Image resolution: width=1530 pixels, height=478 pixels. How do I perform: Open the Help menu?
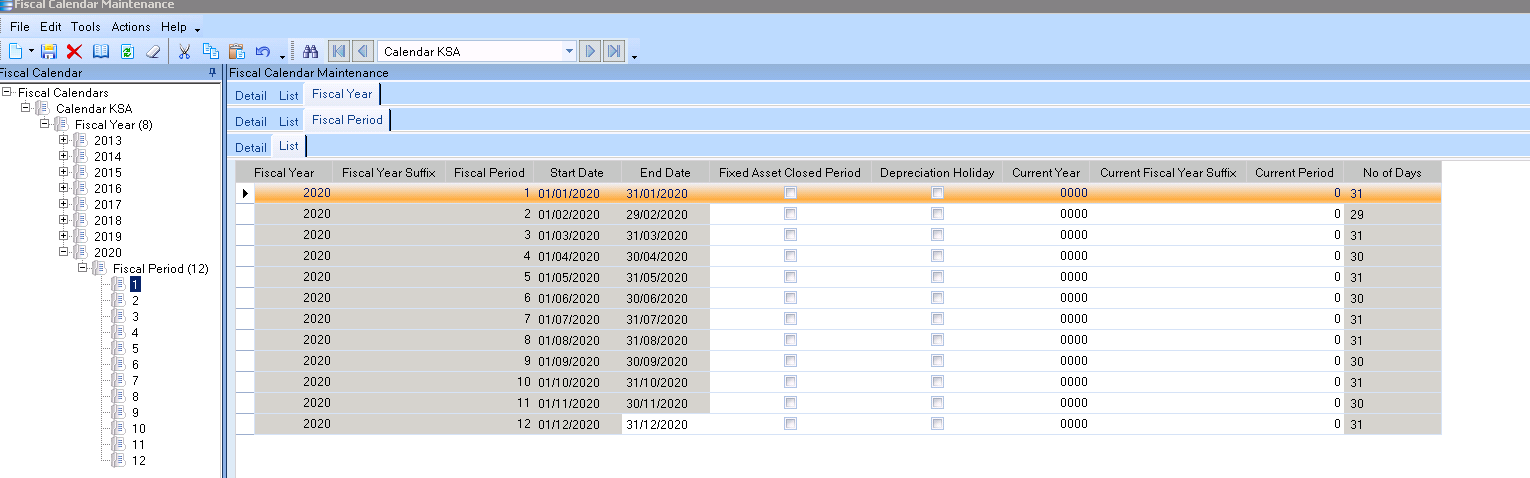click(x=174, y=27)
